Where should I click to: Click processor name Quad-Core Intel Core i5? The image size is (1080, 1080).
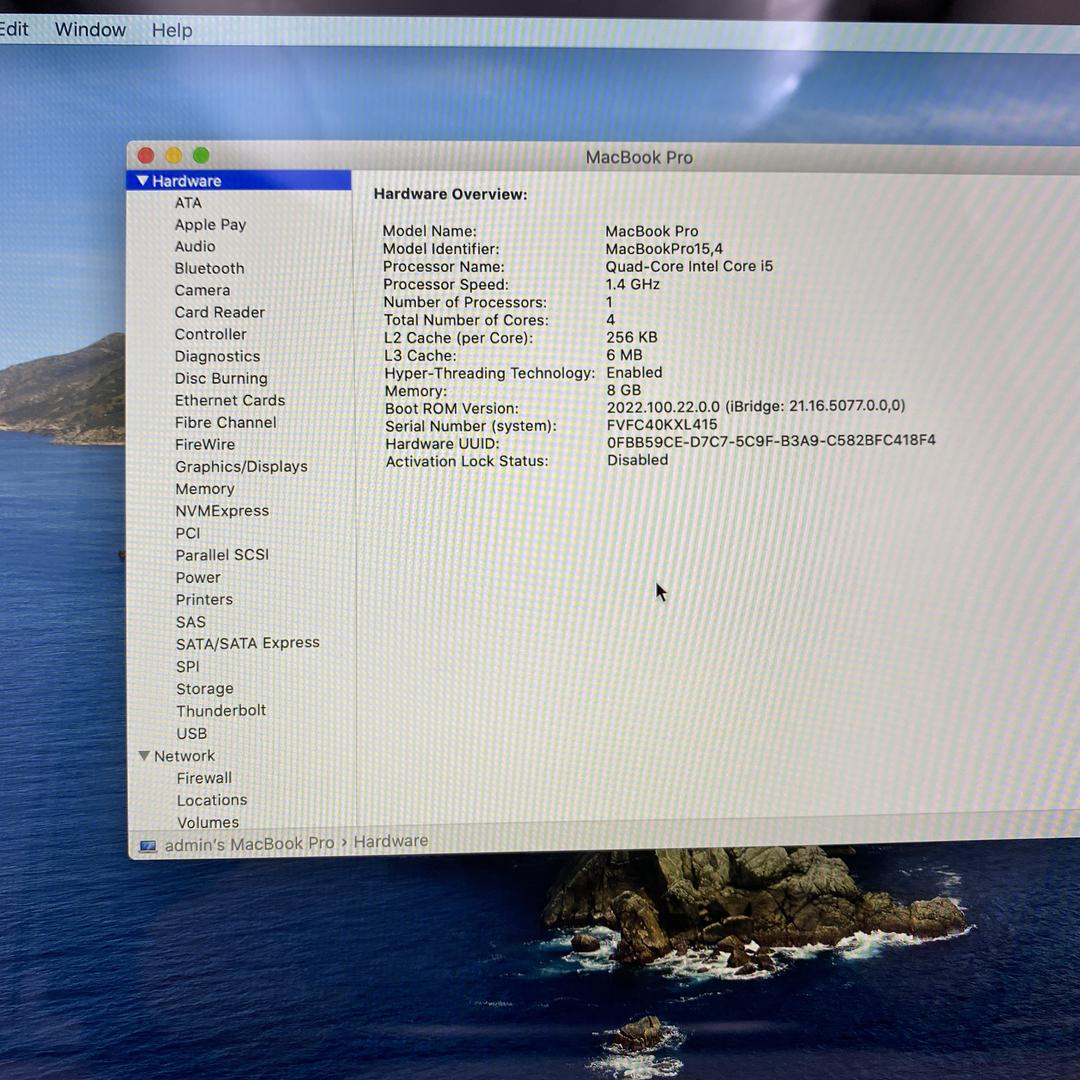click(689, 266)
